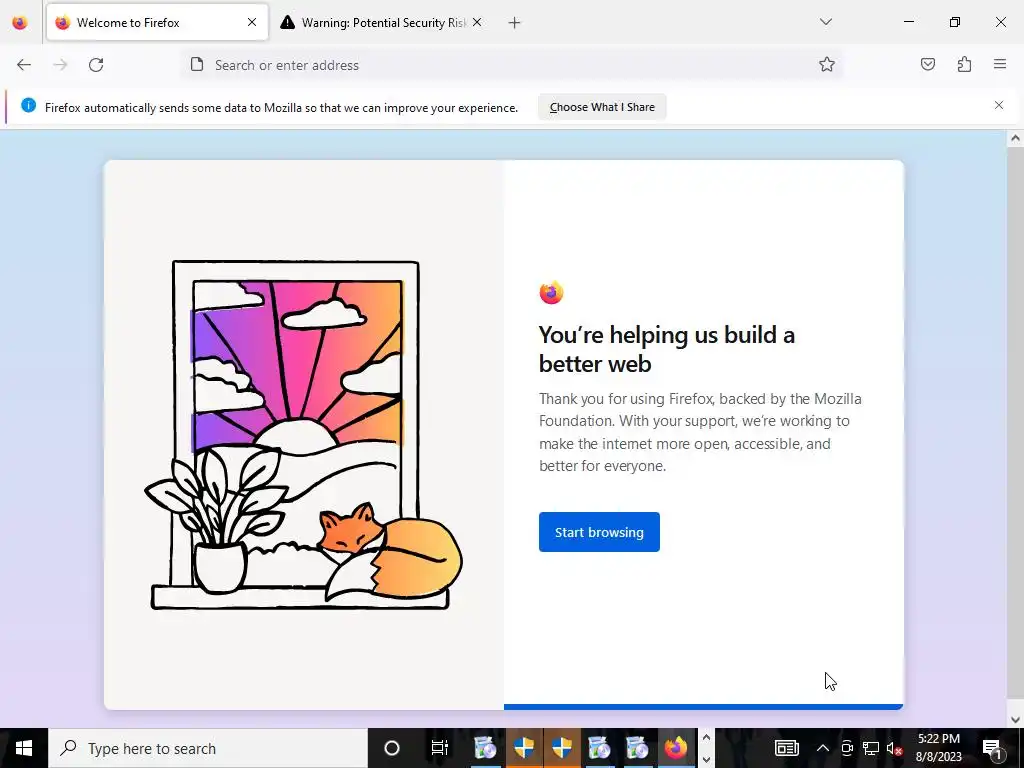Click the Type here to search box
The image size is (1024, 768).
(x=208, y=748)
